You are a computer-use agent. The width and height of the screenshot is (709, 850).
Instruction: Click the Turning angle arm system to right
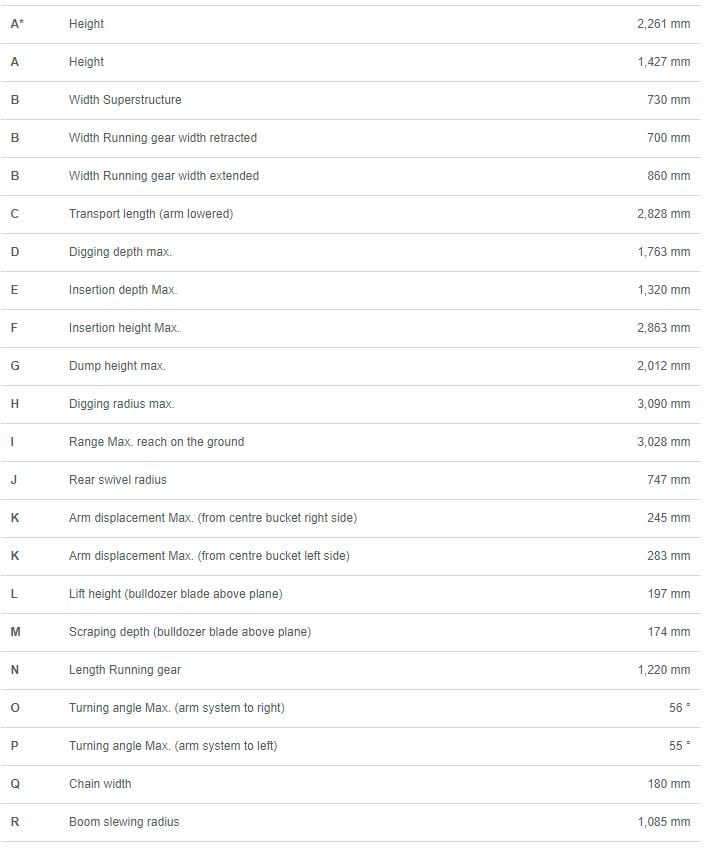[x=177, y=708]
